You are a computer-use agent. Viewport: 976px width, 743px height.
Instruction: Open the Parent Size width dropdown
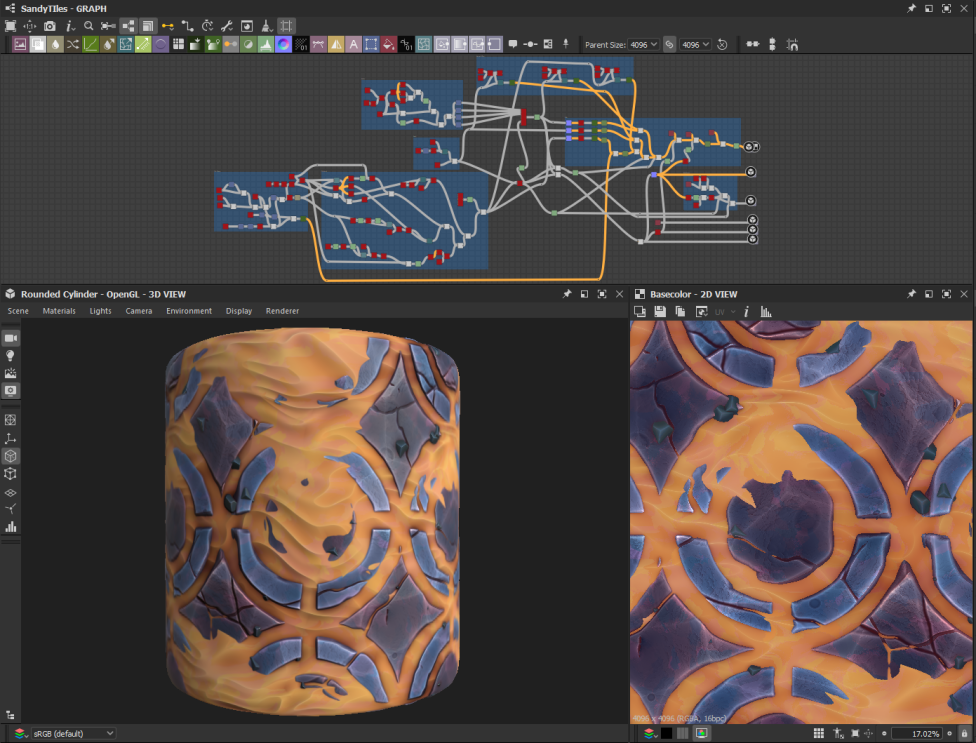click(643, 45)
